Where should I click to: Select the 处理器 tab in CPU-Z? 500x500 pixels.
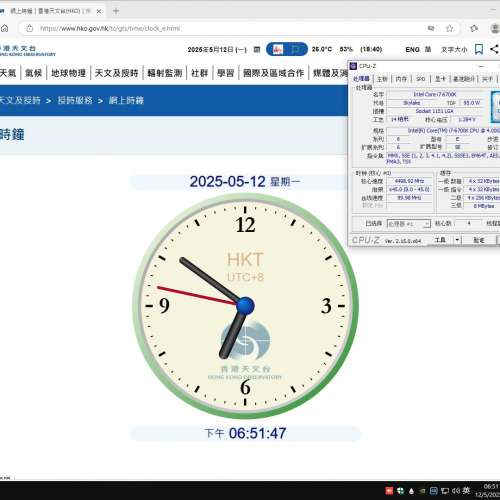click(x=361, y=79)
